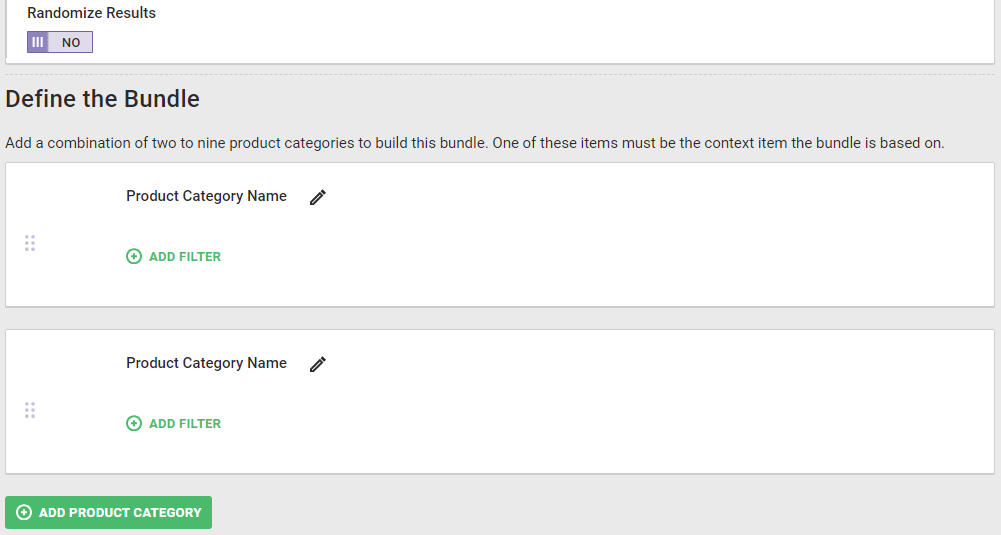Edit the first Product Category Name pencil
This screenshot has width=1001, height=535.
[x=318, y=197]
